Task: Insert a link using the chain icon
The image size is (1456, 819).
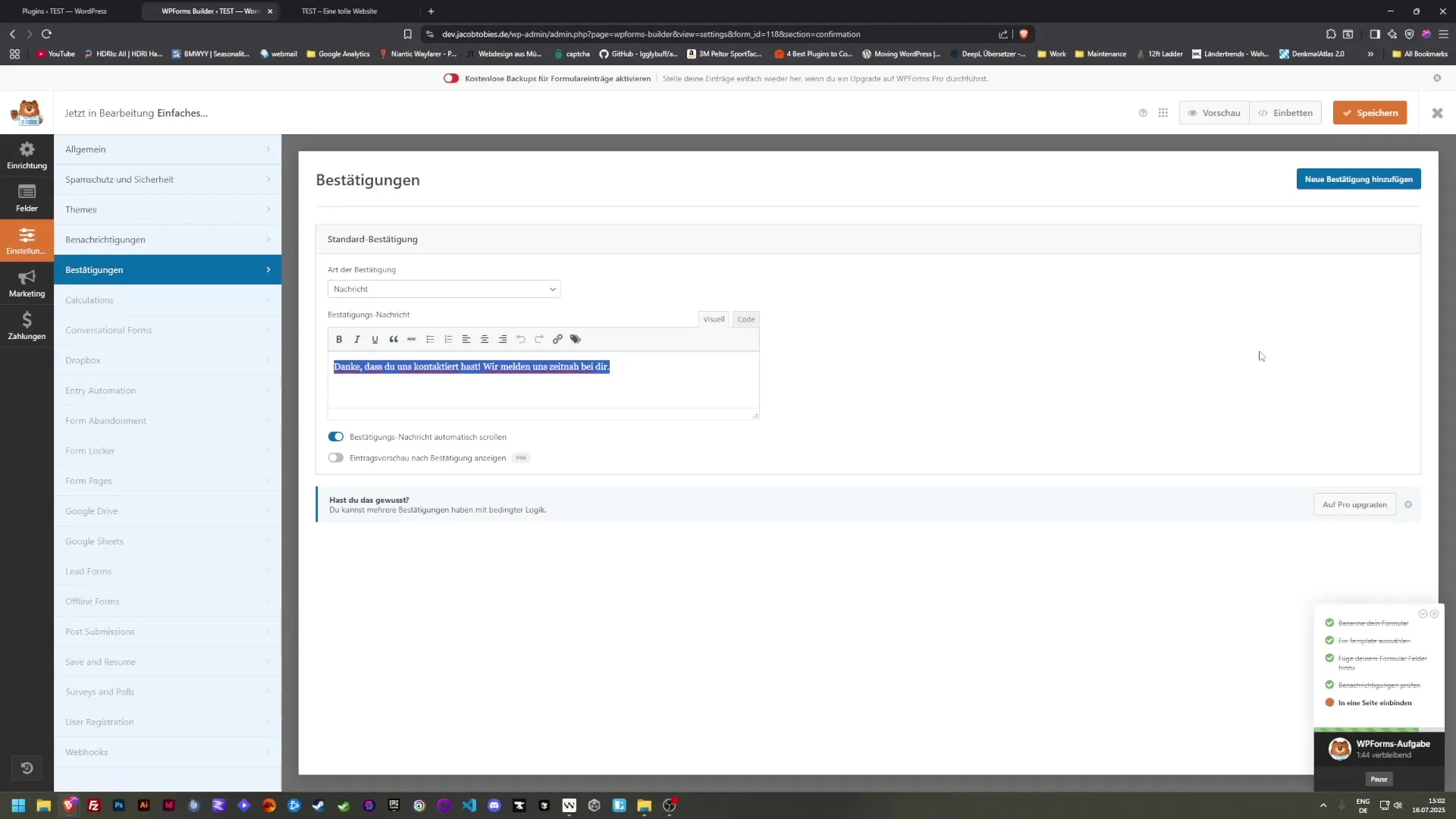Action: (x=557, y=339)
